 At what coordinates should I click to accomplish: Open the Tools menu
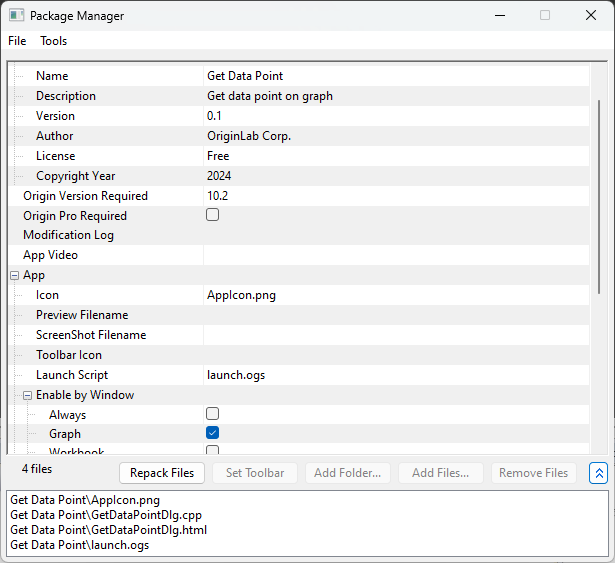point(53,41)
